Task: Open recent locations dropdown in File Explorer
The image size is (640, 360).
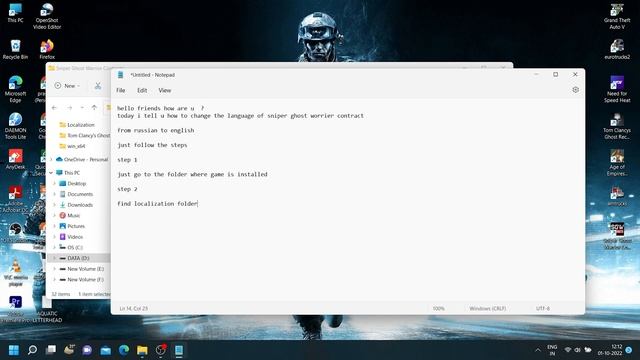Action: point(82,108)
